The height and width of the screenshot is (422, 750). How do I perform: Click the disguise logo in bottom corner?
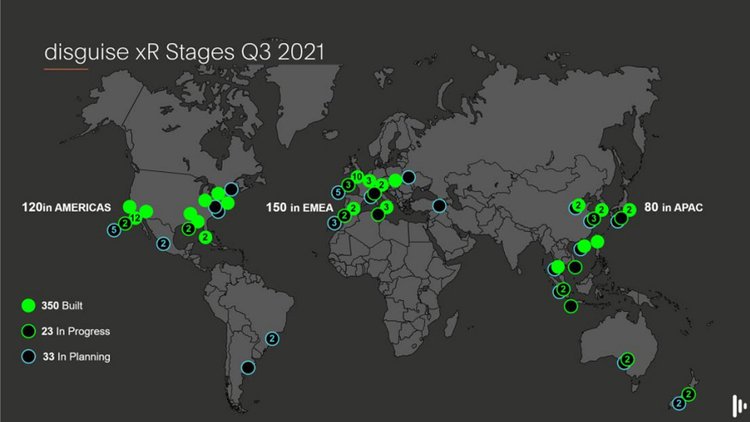(739, 406)
